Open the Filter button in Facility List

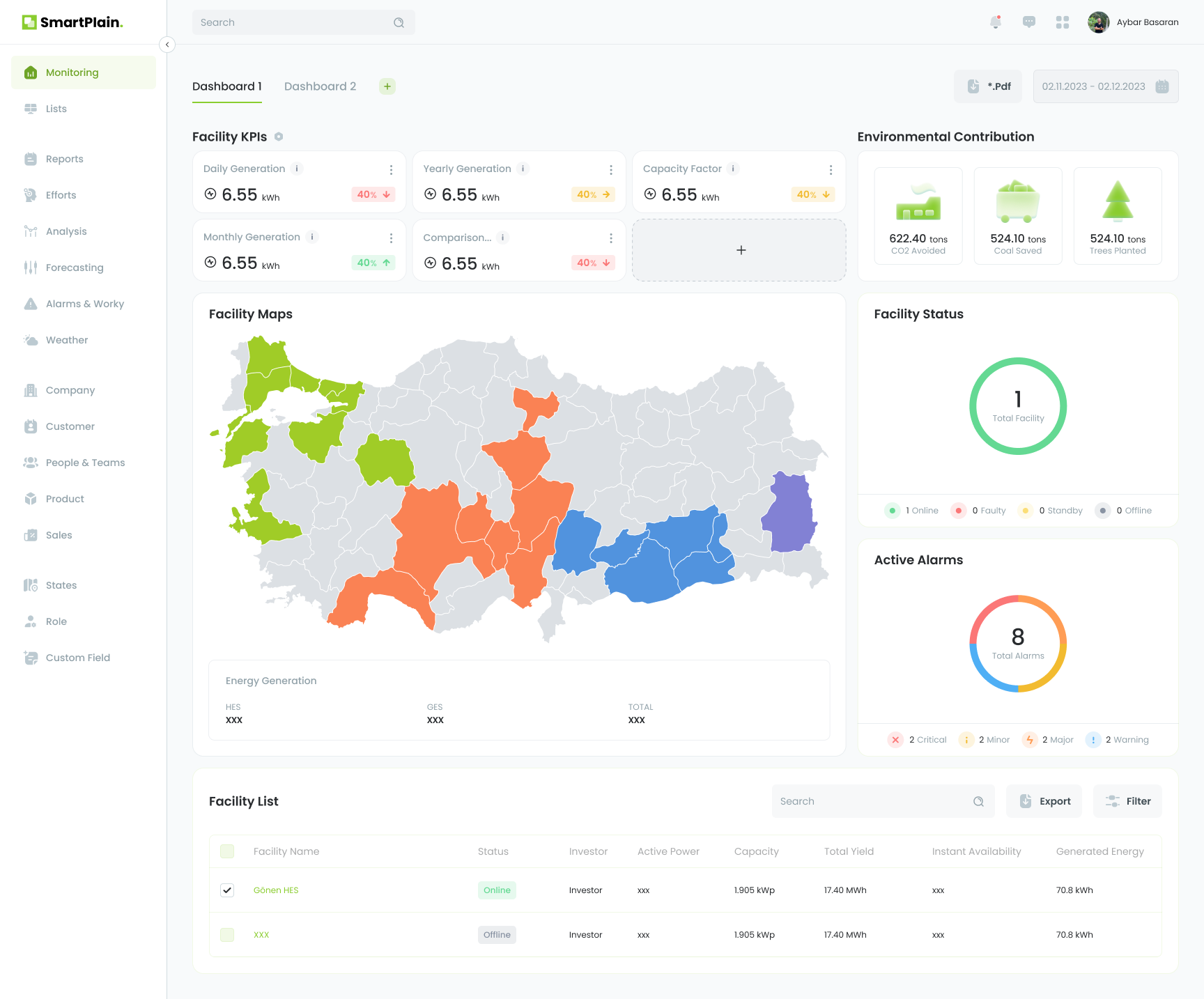tap(1127, 801)
